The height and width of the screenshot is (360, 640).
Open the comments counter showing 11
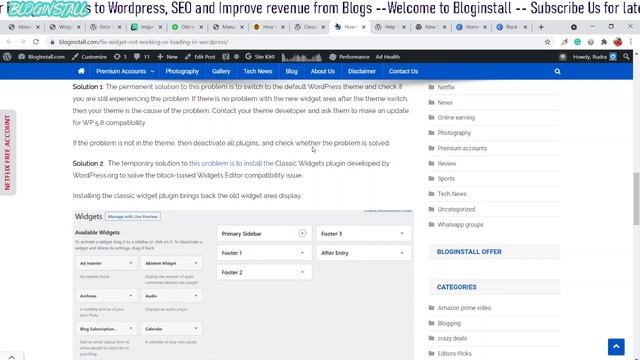(x=142, y=57)
